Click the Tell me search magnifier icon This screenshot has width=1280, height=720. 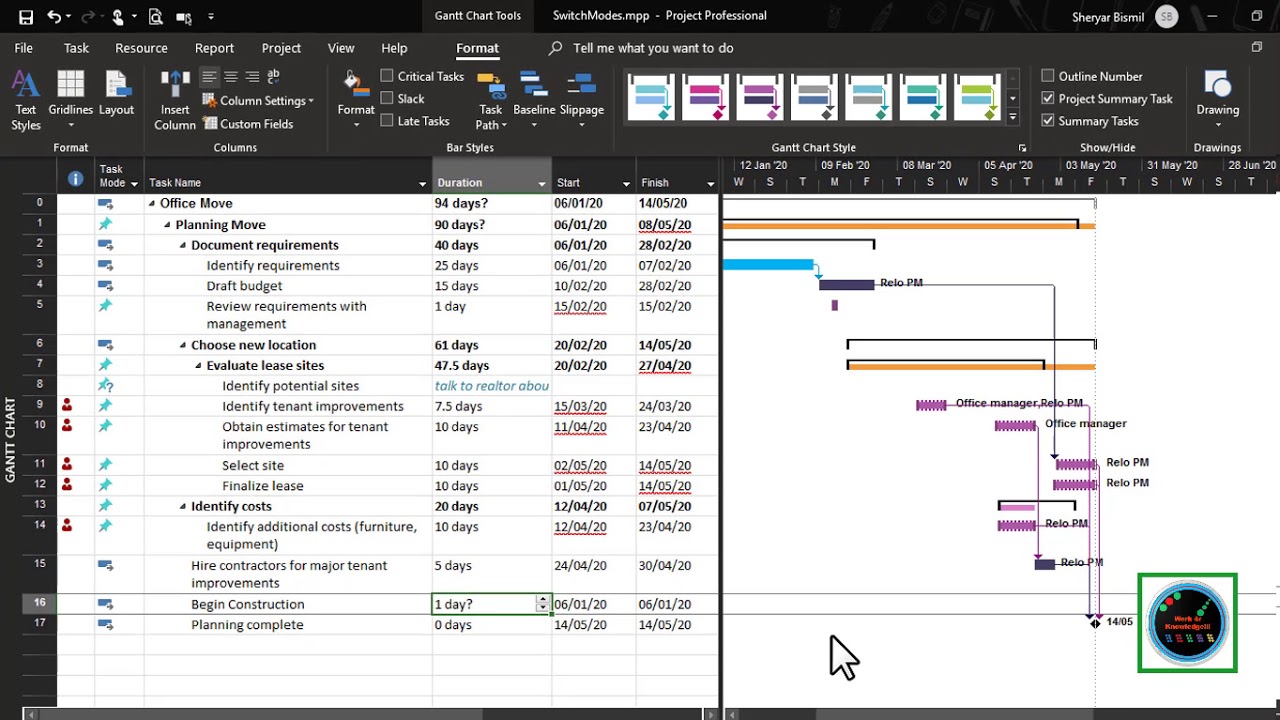click(x=556, y=48)
